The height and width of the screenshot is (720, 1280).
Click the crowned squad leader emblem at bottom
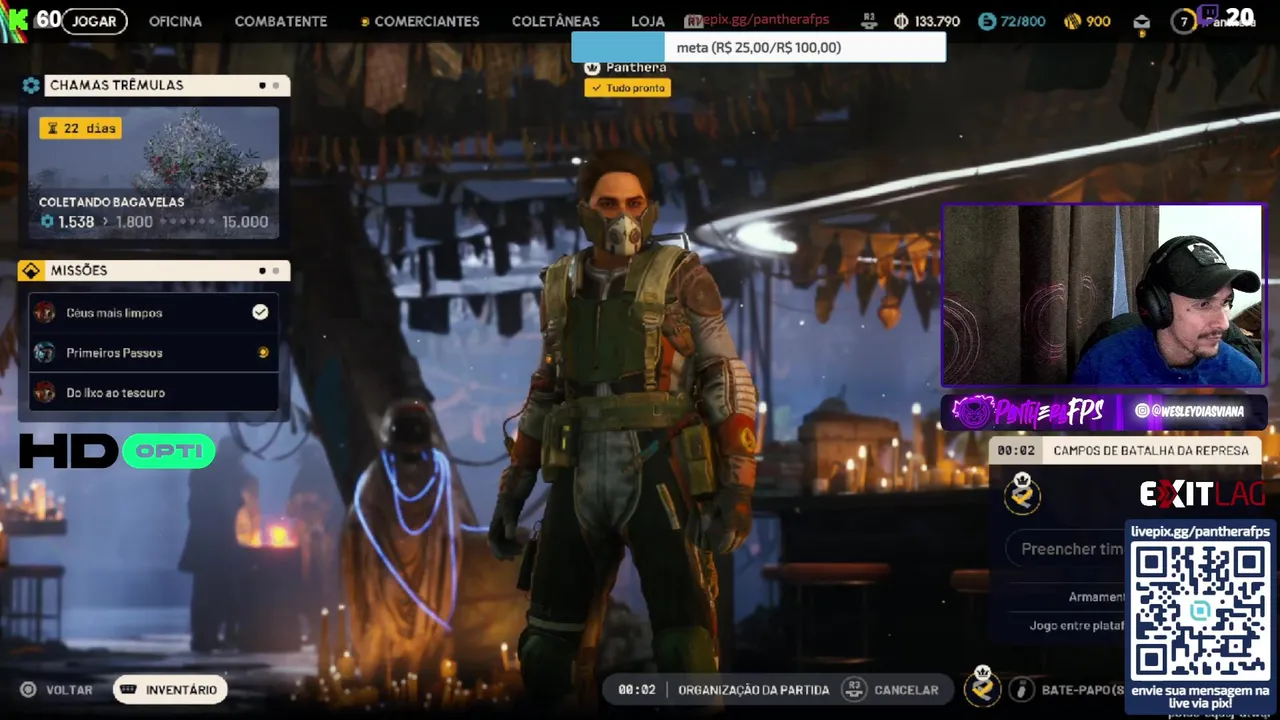point(983,687)
